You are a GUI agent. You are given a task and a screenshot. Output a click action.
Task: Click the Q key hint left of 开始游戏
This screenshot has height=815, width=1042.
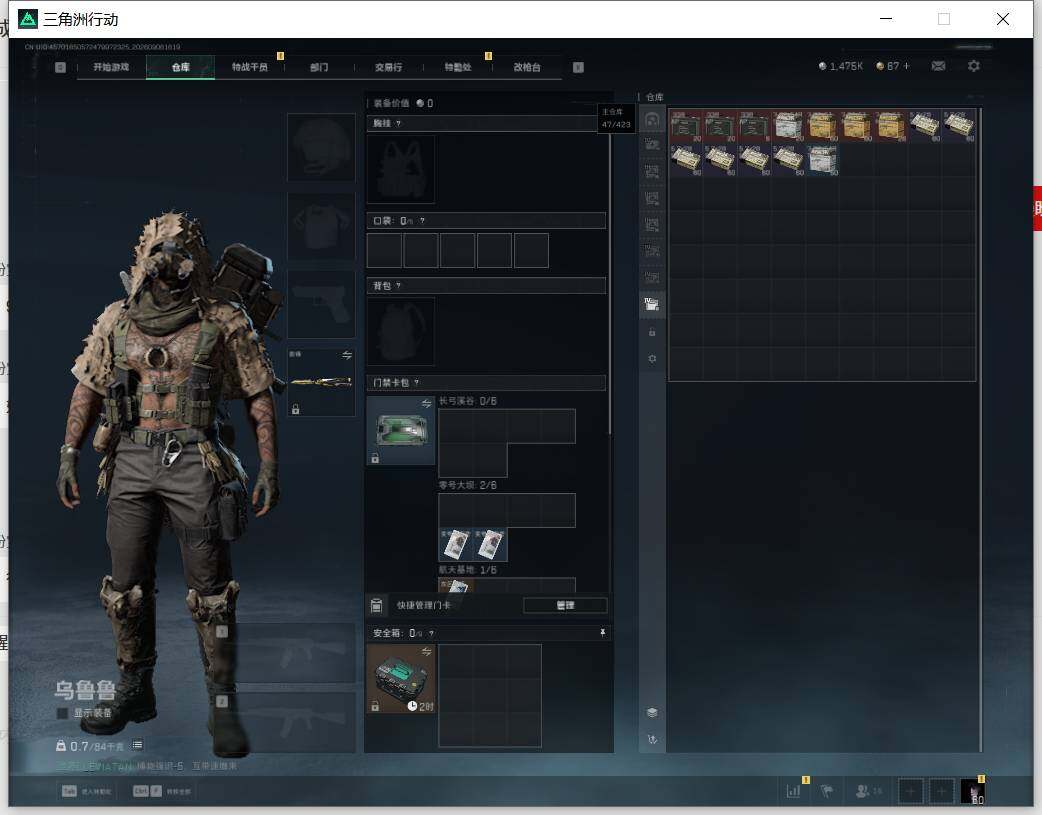60,67
